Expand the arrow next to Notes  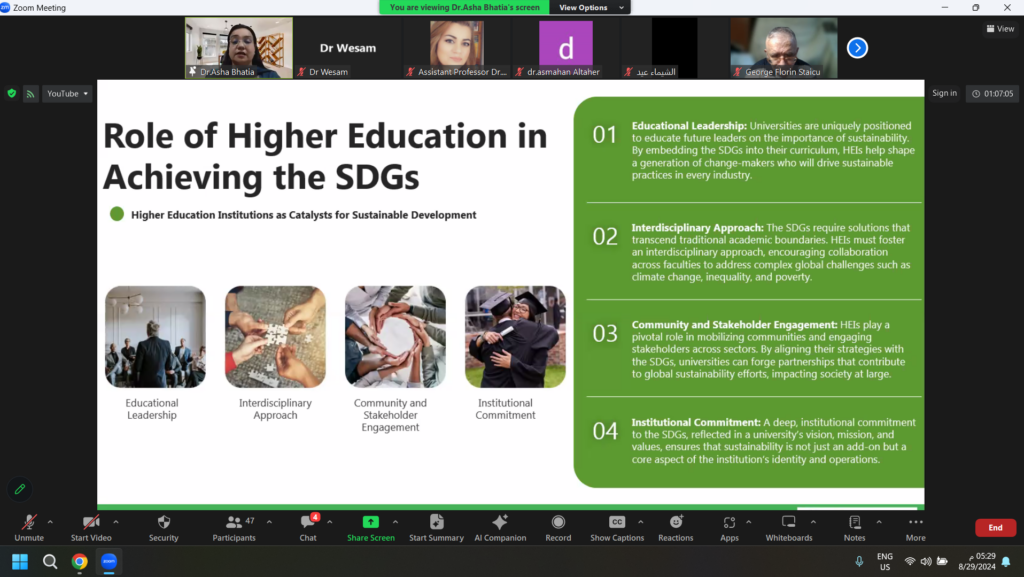click(879, 522)
